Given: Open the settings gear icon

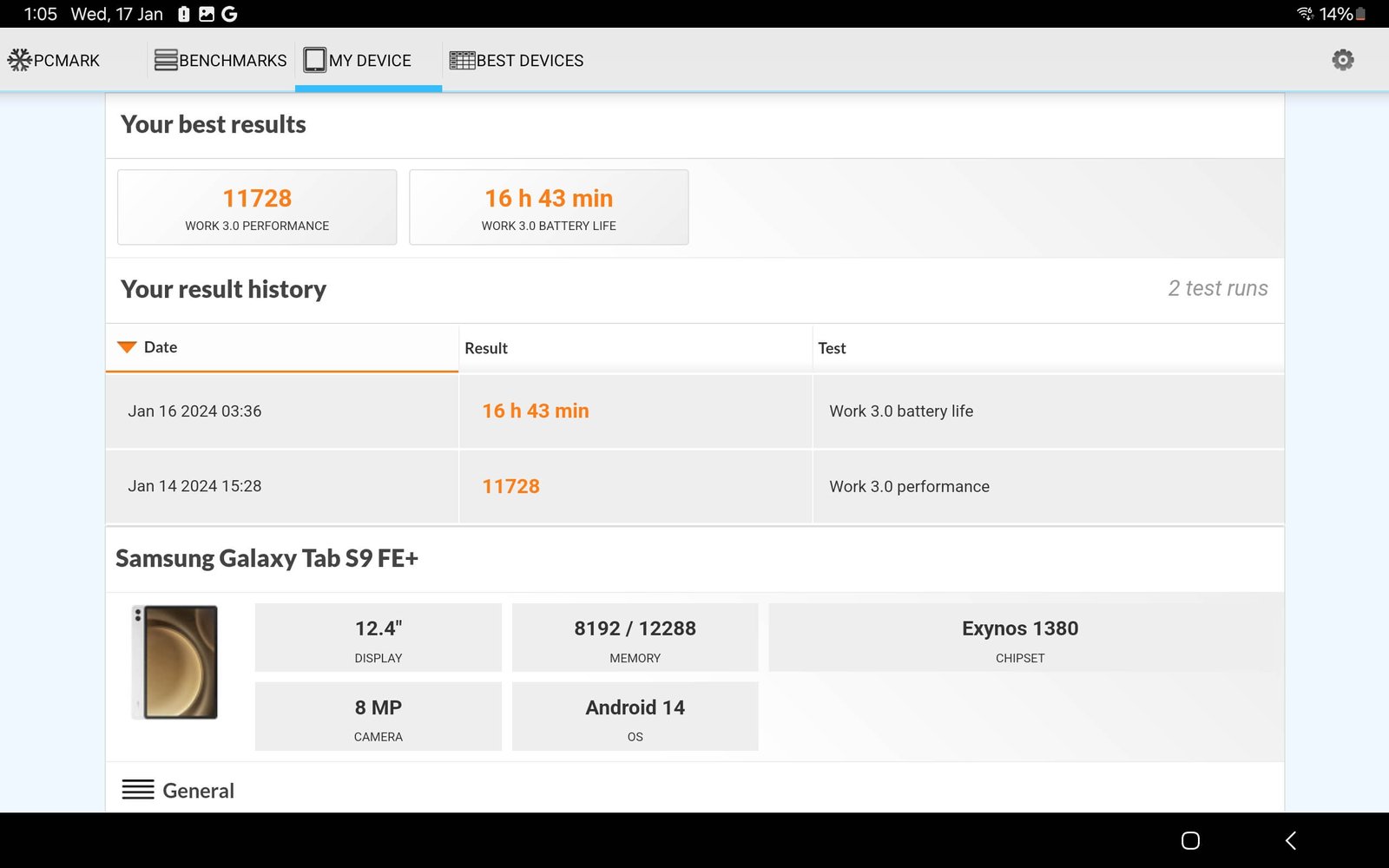Looking at the screenshot, I should point(1342,60).
